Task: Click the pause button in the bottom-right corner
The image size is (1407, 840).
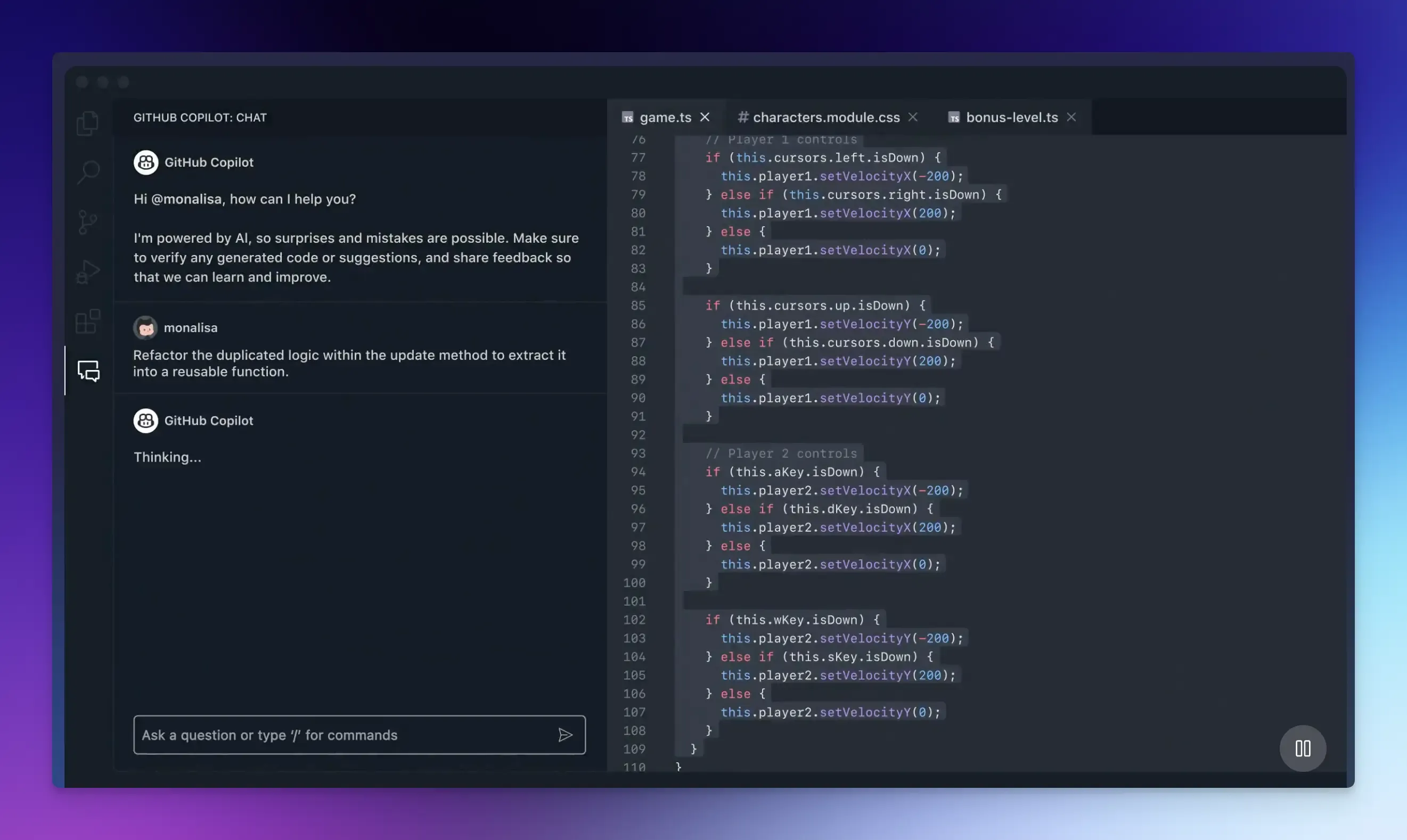Action: click(1302, 748)
